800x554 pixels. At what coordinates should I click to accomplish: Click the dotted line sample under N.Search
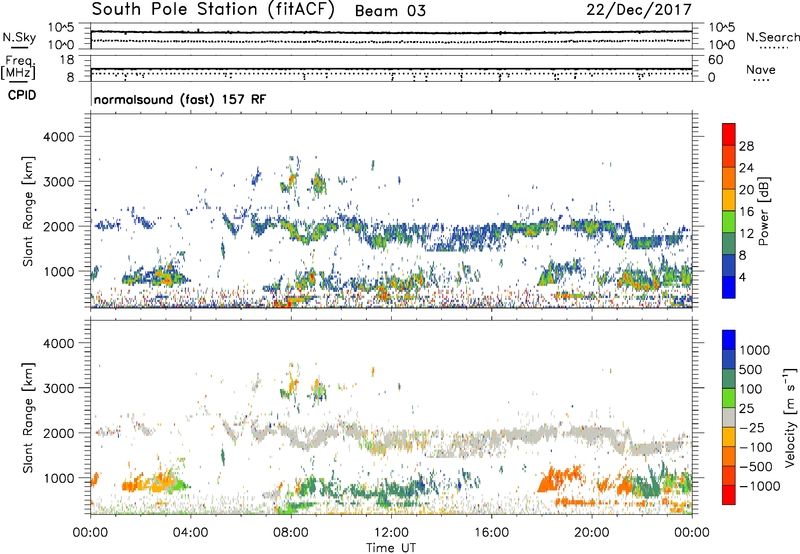click(774, 48)
